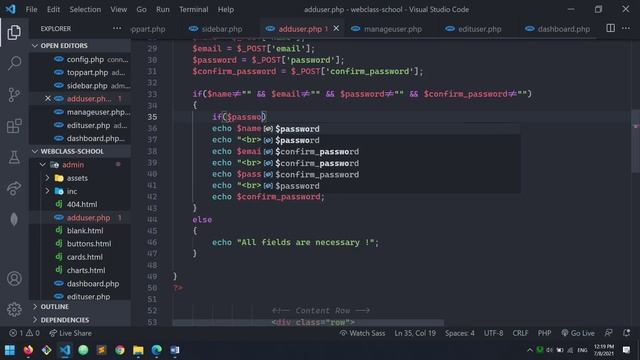
Task: Open the Live Share activity bar view
Action: pyautogui.click(x=14, y=188)
